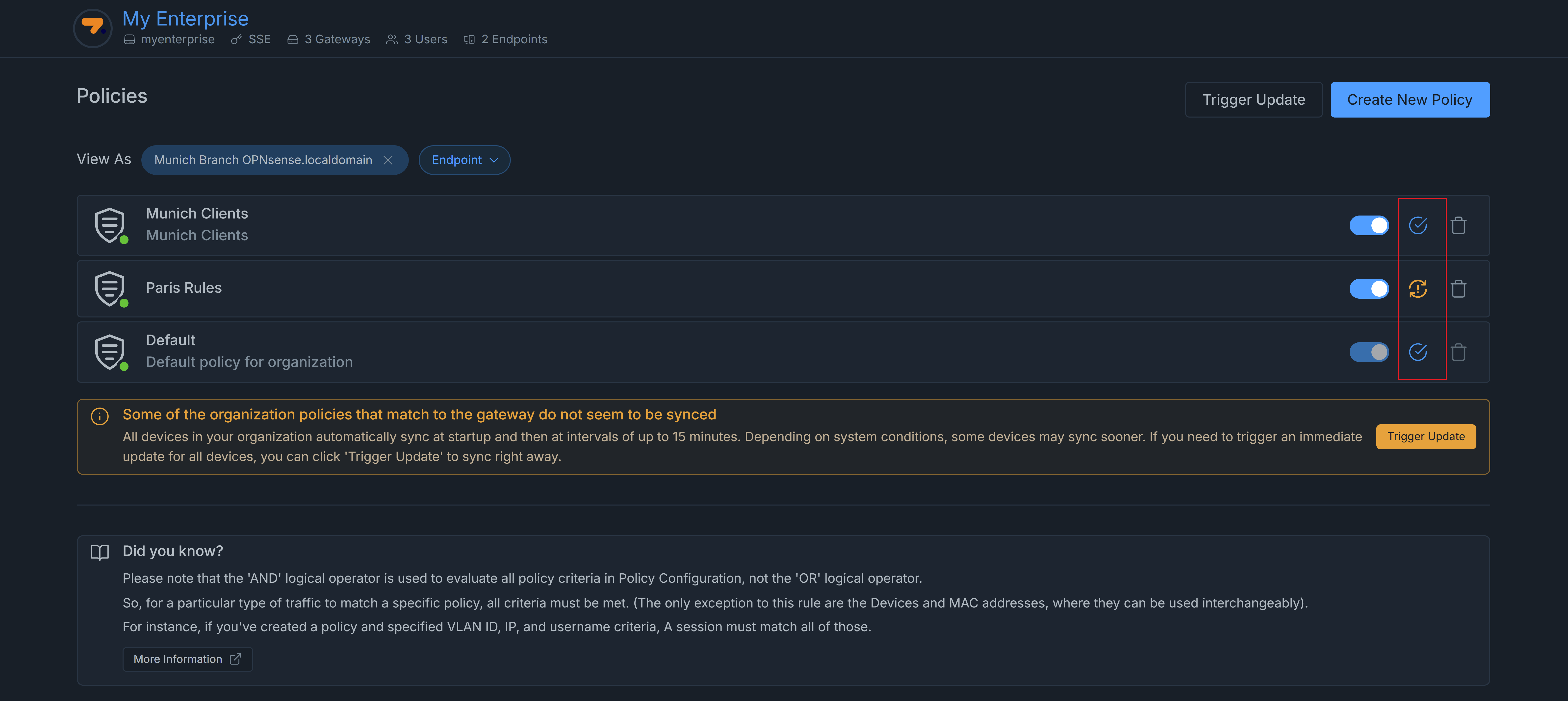Open the Endpoint view-as dropdown
Image resolution: width=1568 pixels, height=701 pixels.
click(x=464, y=160)
